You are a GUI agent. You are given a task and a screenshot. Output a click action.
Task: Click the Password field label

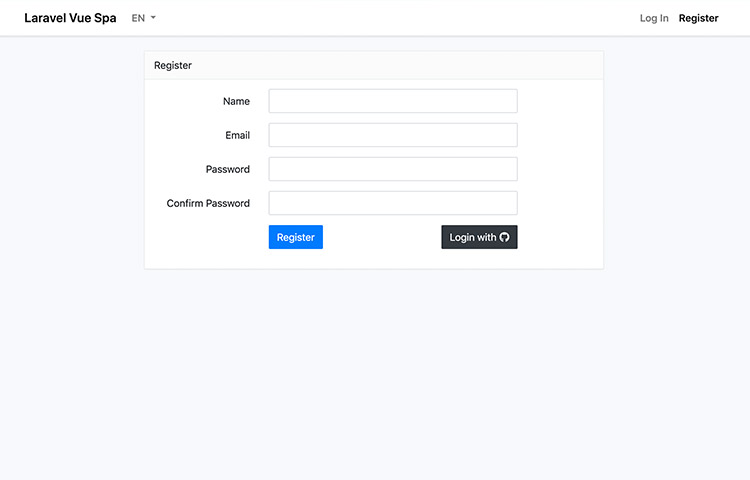227,169
